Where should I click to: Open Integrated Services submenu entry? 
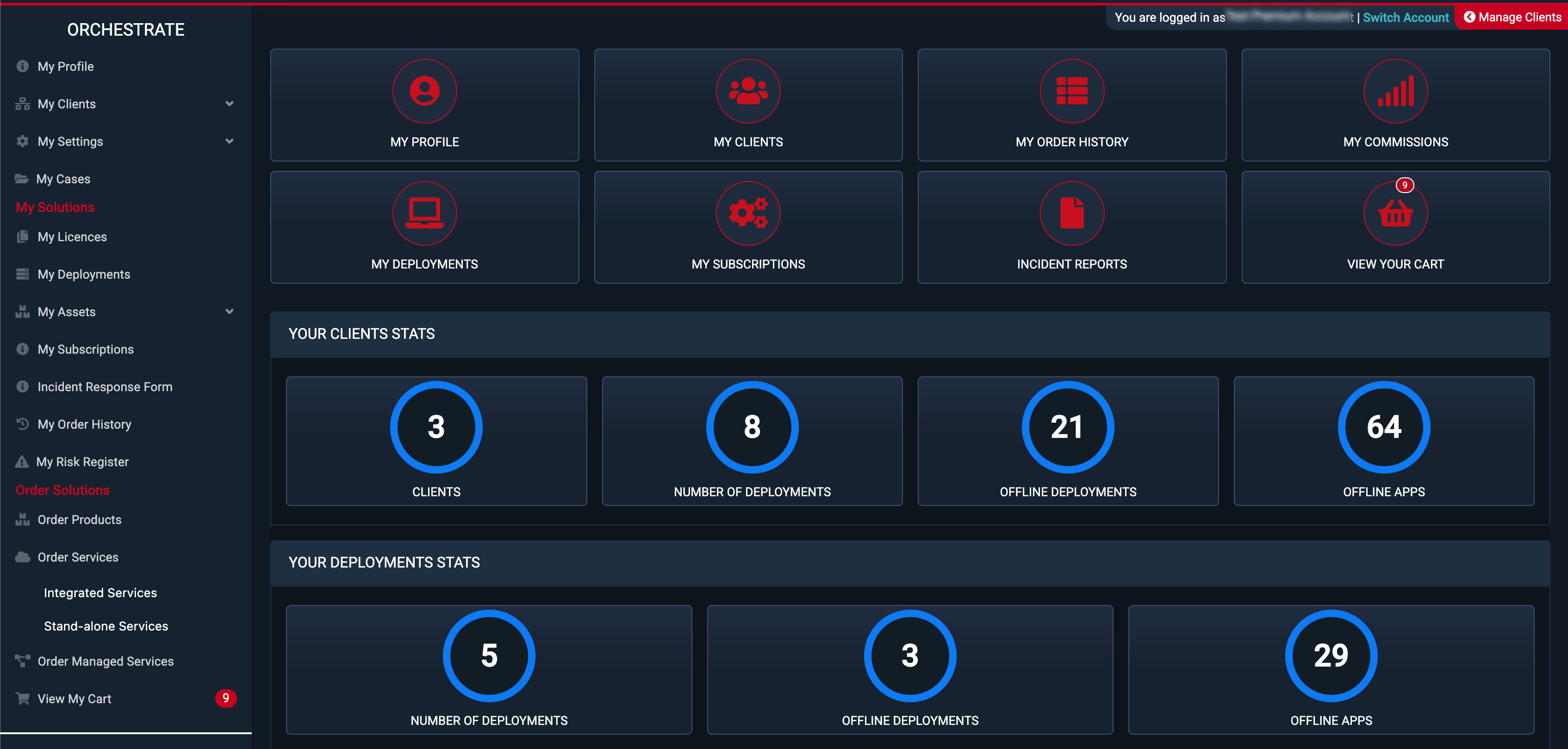click(x=100, y=593)
